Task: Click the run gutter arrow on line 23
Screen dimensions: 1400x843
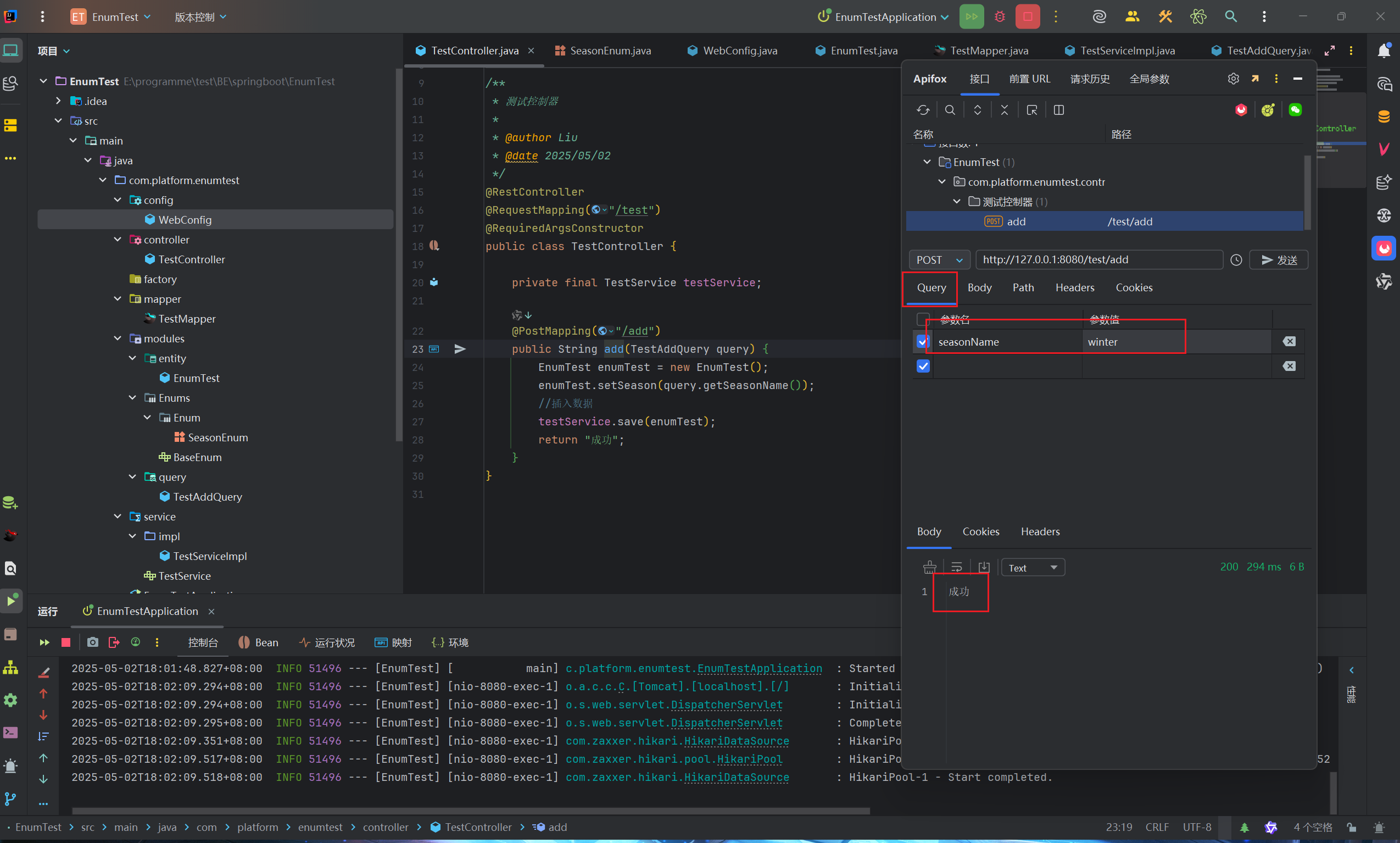Action: click(460, 349)
